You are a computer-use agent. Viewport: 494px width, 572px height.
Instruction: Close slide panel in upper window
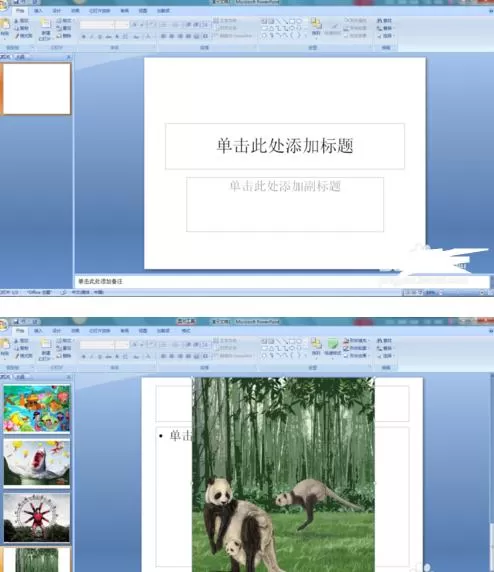68,57
